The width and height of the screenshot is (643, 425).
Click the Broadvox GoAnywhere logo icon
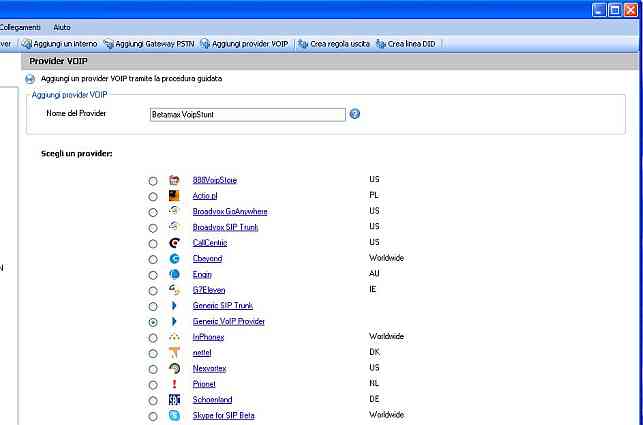174,211
